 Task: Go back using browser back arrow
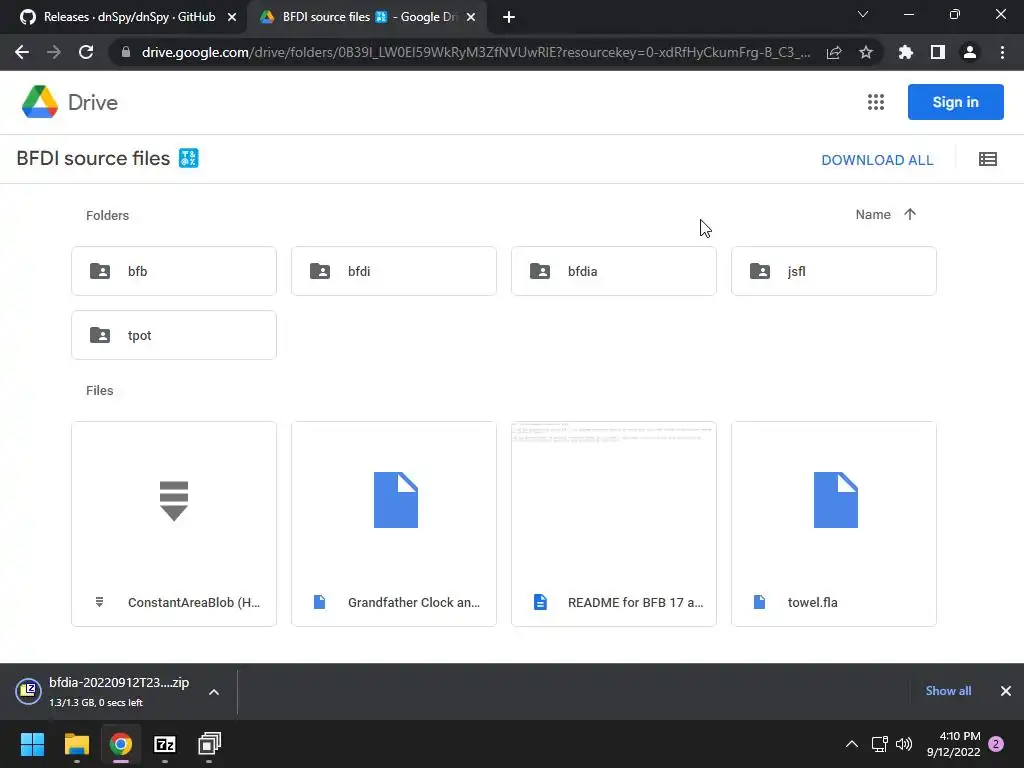(22, 52)
